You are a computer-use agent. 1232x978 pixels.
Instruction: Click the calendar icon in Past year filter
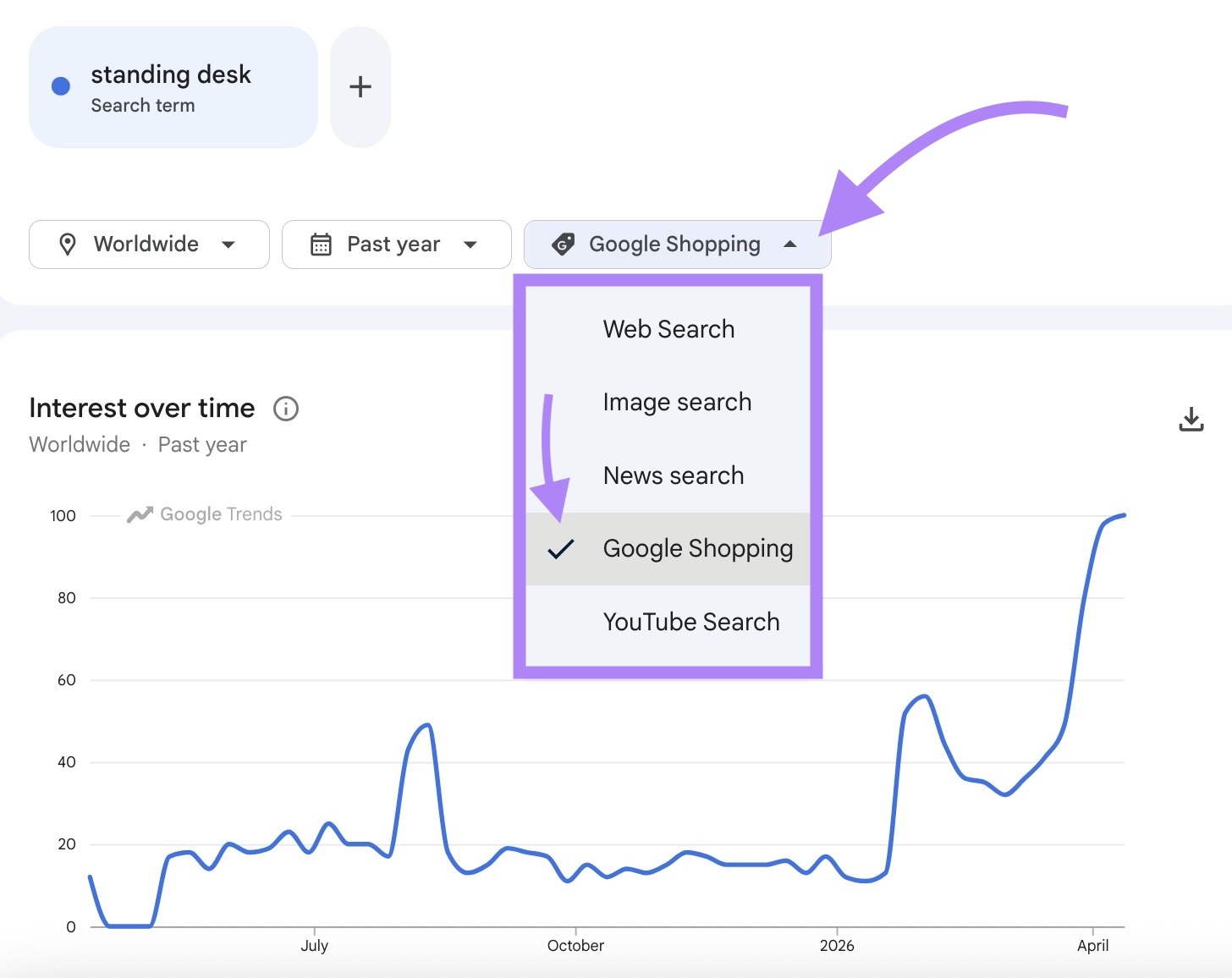(x=321, y=244)
